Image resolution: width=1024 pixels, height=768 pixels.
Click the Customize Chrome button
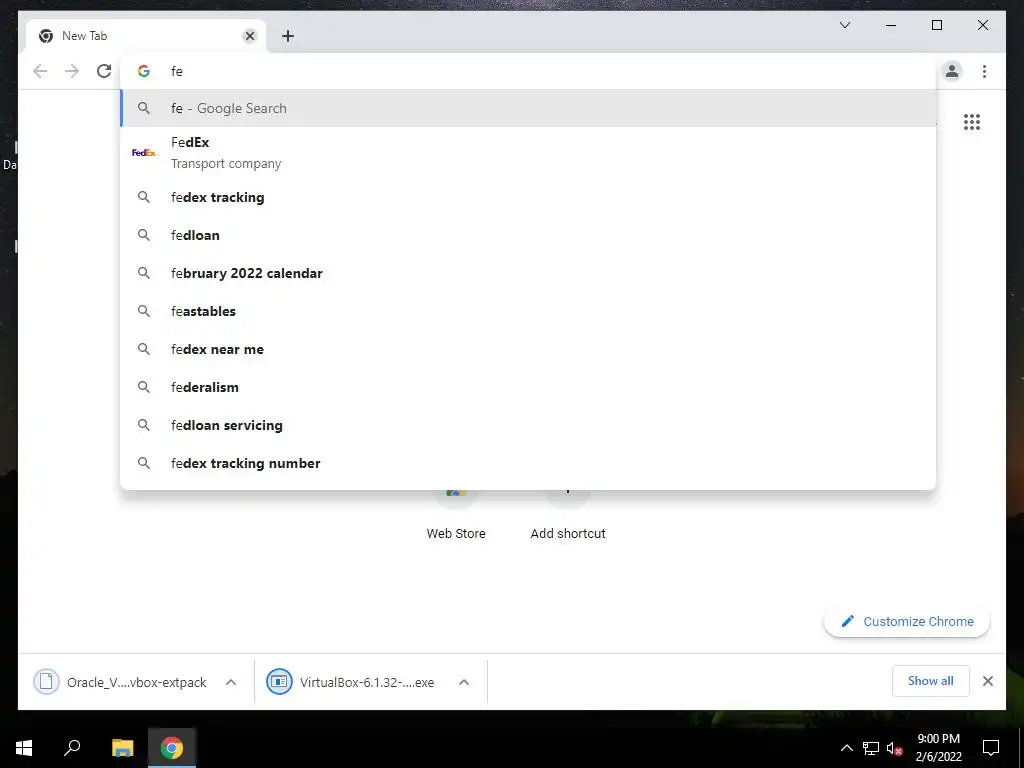point(907,621)
